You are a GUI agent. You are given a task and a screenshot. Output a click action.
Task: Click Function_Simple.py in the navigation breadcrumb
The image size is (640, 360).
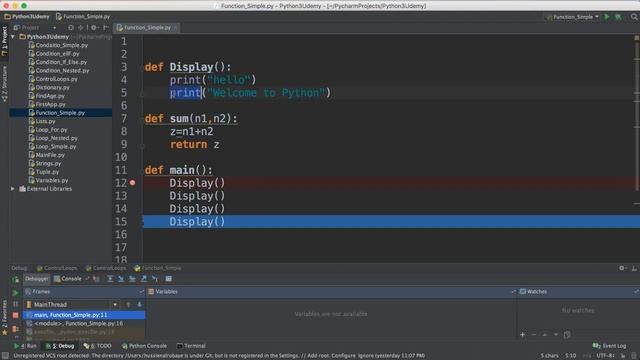(83, 17)
